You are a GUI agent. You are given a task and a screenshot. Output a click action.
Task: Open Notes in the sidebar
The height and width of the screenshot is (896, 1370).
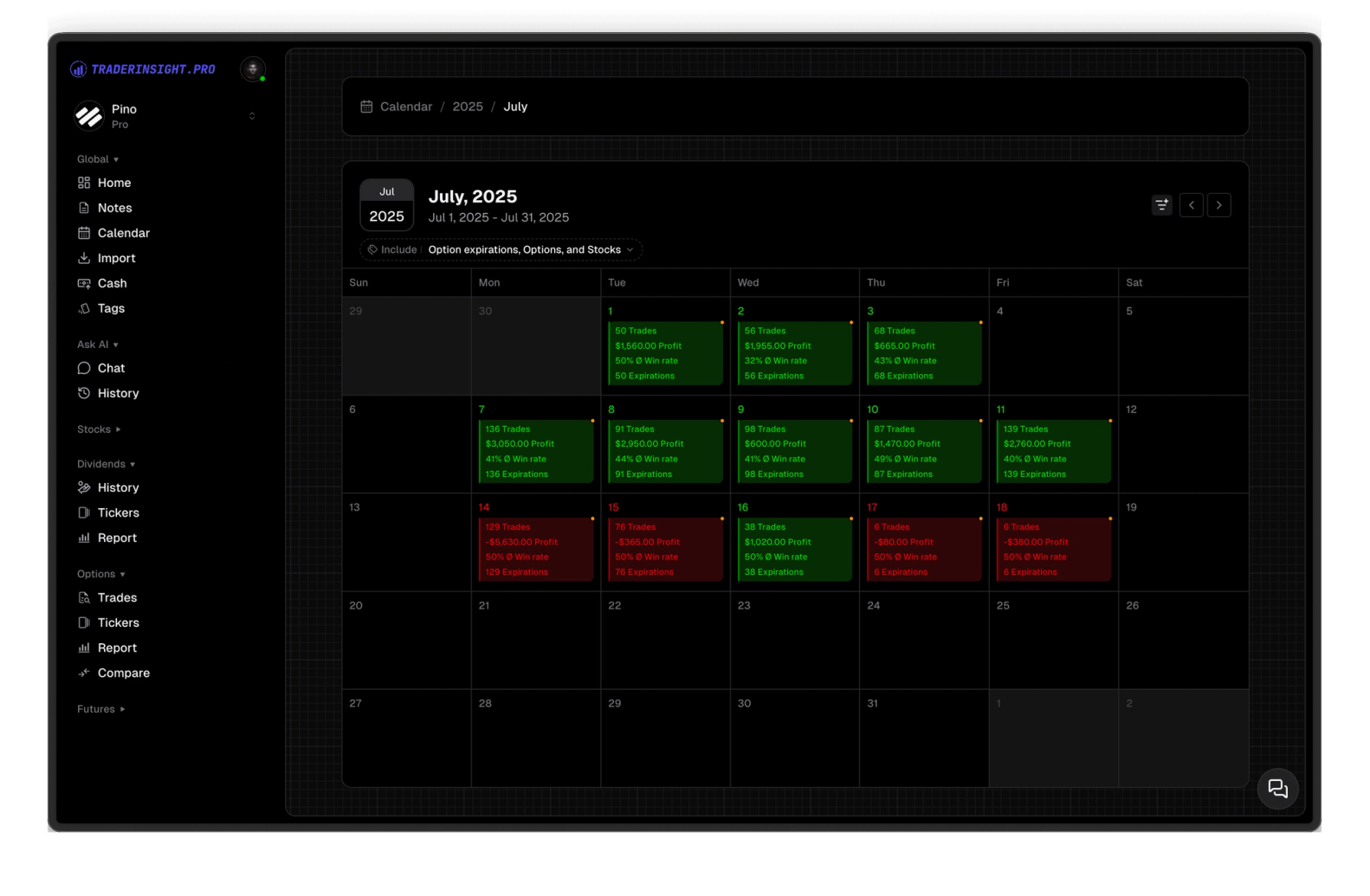click(x=114, y=208)
